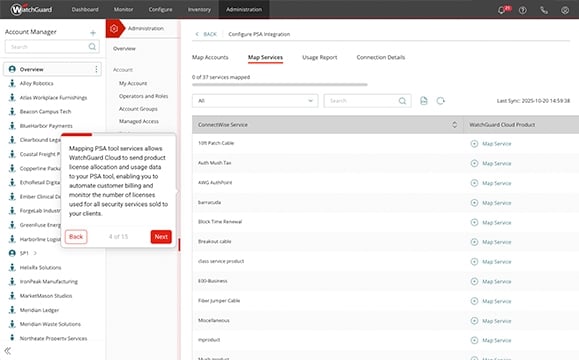Click Map Service for Block Time Renewal
Viewport: 579px width, 360px height.
[497, 222]
